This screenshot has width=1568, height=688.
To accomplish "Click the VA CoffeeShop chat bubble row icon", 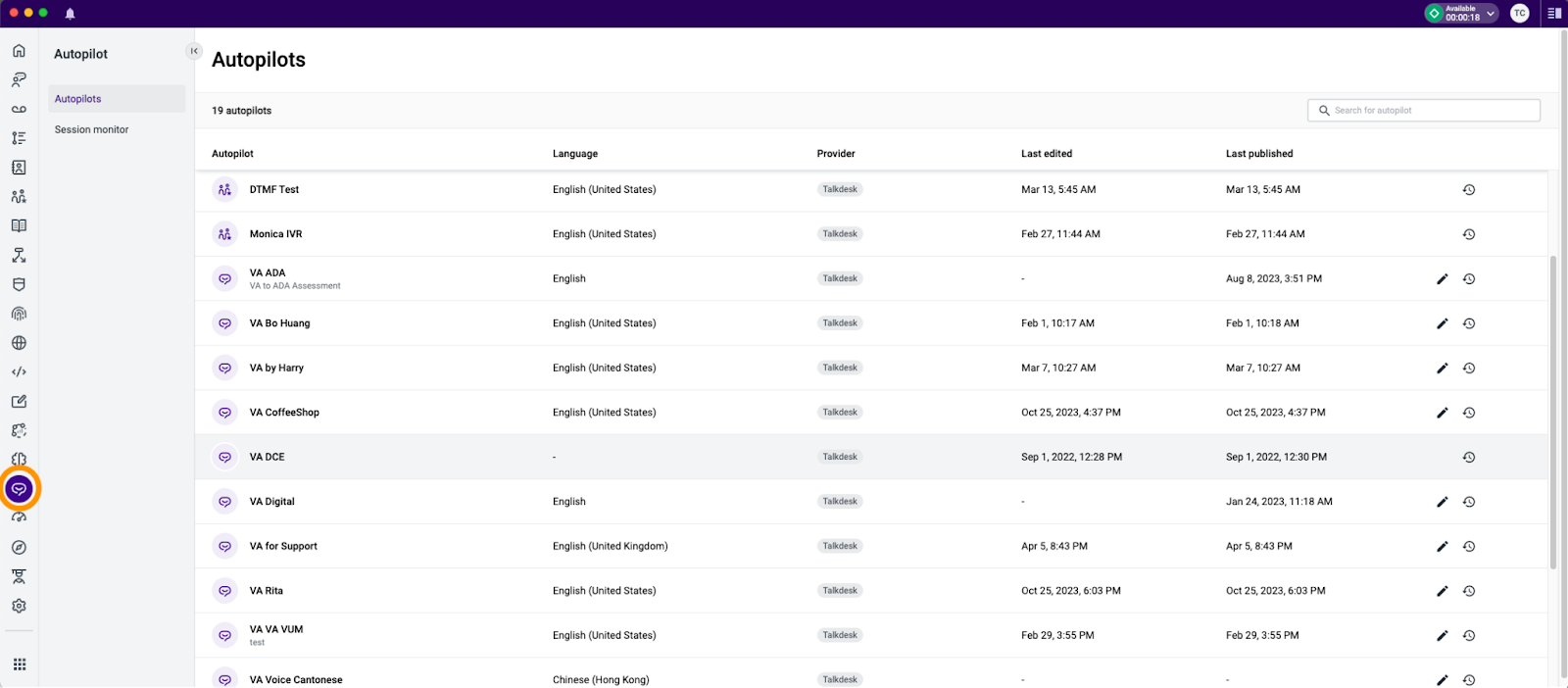I will pyautogui.click(x=224, y=413).
